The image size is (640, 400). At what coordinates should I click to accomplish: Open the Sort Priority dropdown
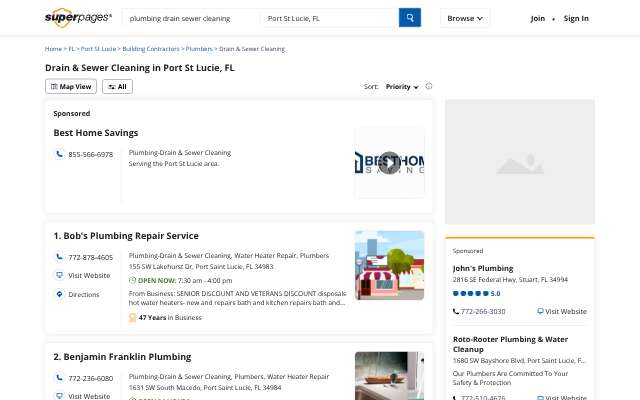pos(402,87)
